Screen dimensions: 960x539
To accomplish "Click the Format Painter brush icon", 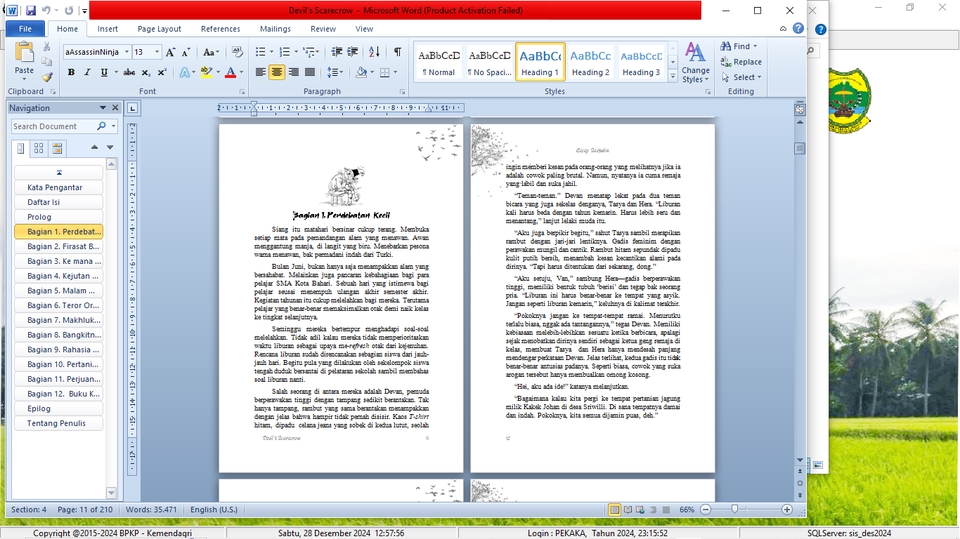I will (47, 77).
